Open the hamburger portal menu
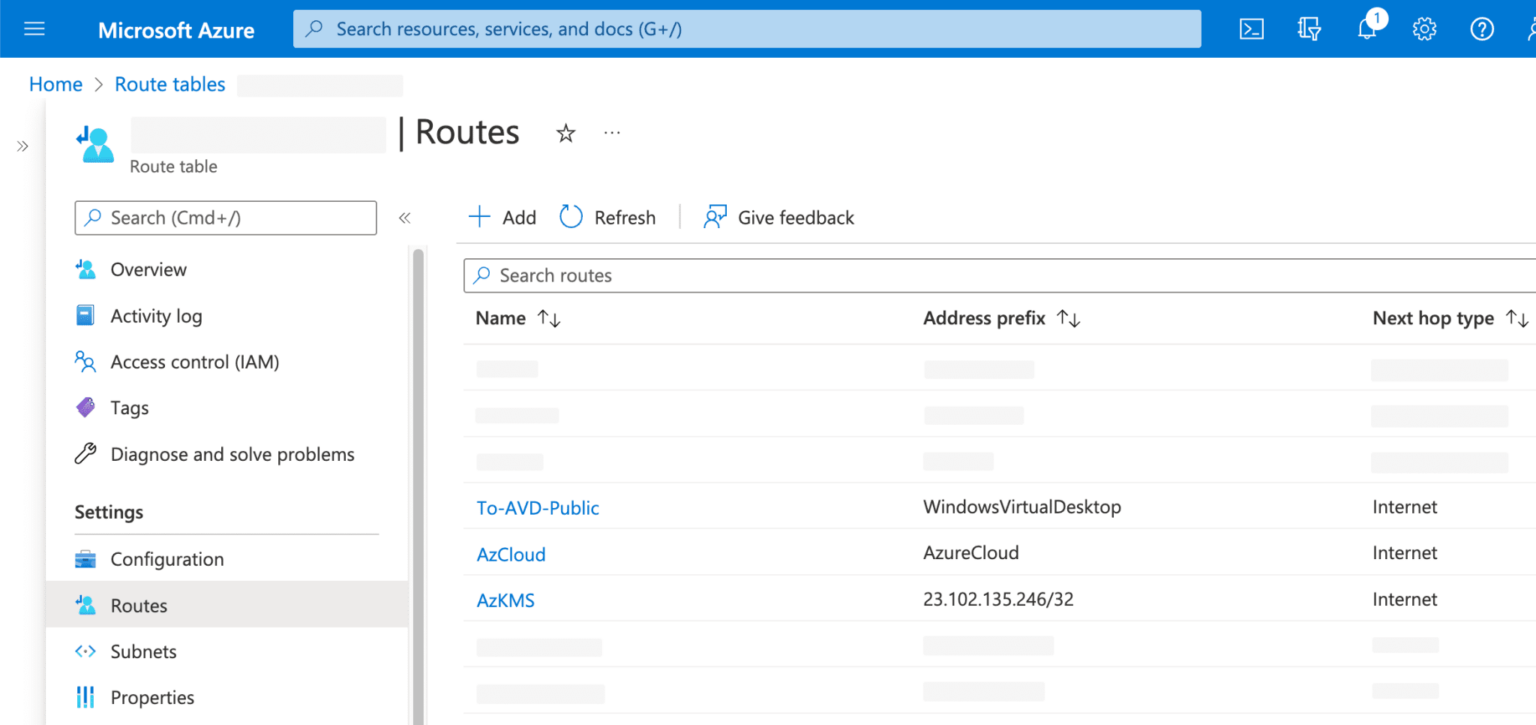This screenshot has height=725, width=1536. pyautogui.click(x=34, y=28)
